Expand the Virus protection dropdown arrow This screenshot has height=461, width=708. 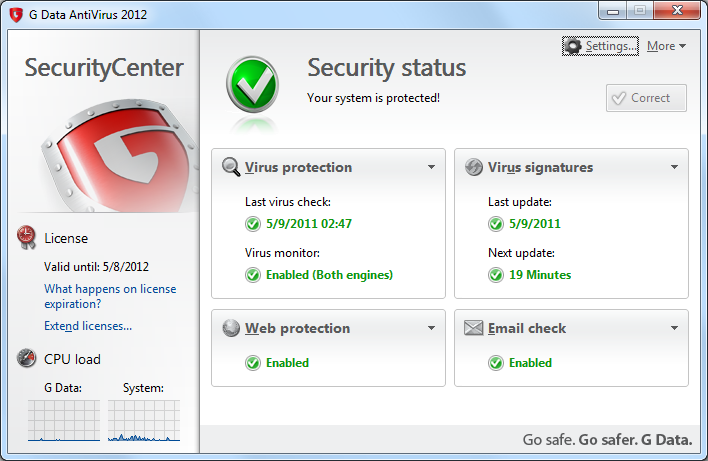431,167
